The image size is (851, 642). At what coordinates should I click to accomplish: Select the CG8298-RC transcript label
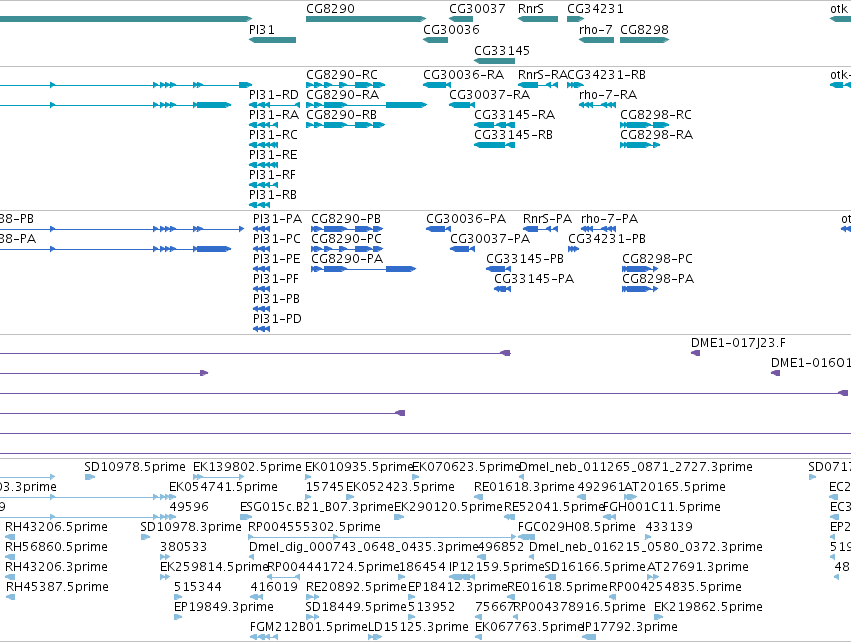coord(656,115)
